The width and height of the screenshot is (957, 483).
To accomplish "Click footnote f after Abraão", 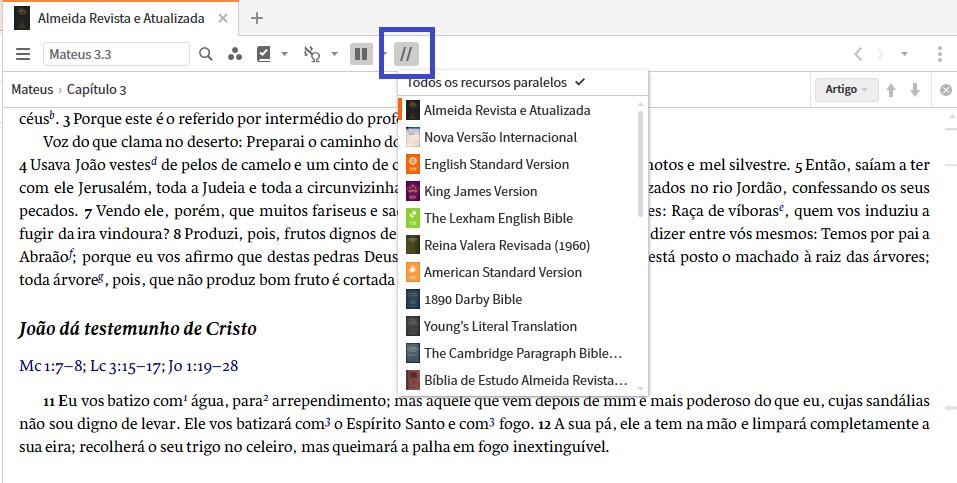I will click(x=70, y=255).
